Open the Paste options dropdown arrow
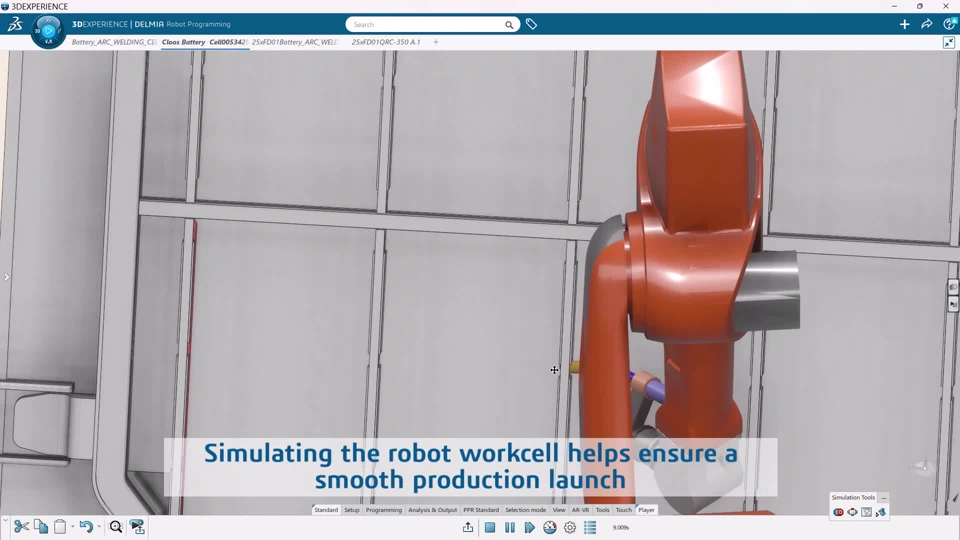 click(x=72, y=527)
